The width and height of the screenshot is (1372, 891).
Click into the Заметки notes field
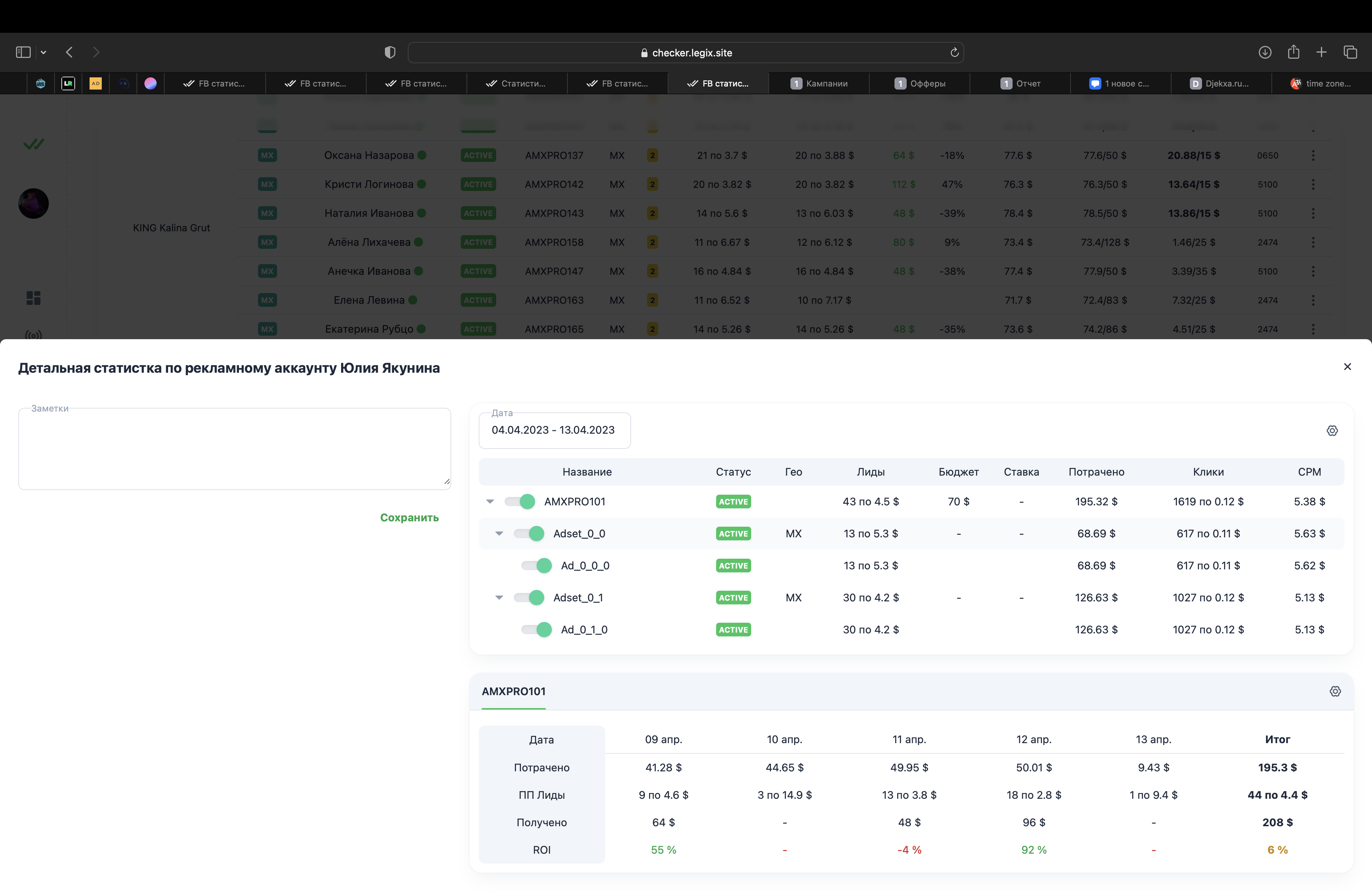235,449
